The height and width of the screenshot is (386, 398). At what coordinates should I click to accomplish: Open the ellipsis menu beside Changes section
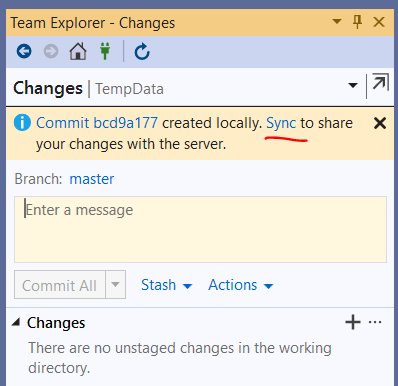(x=375, y=322)
